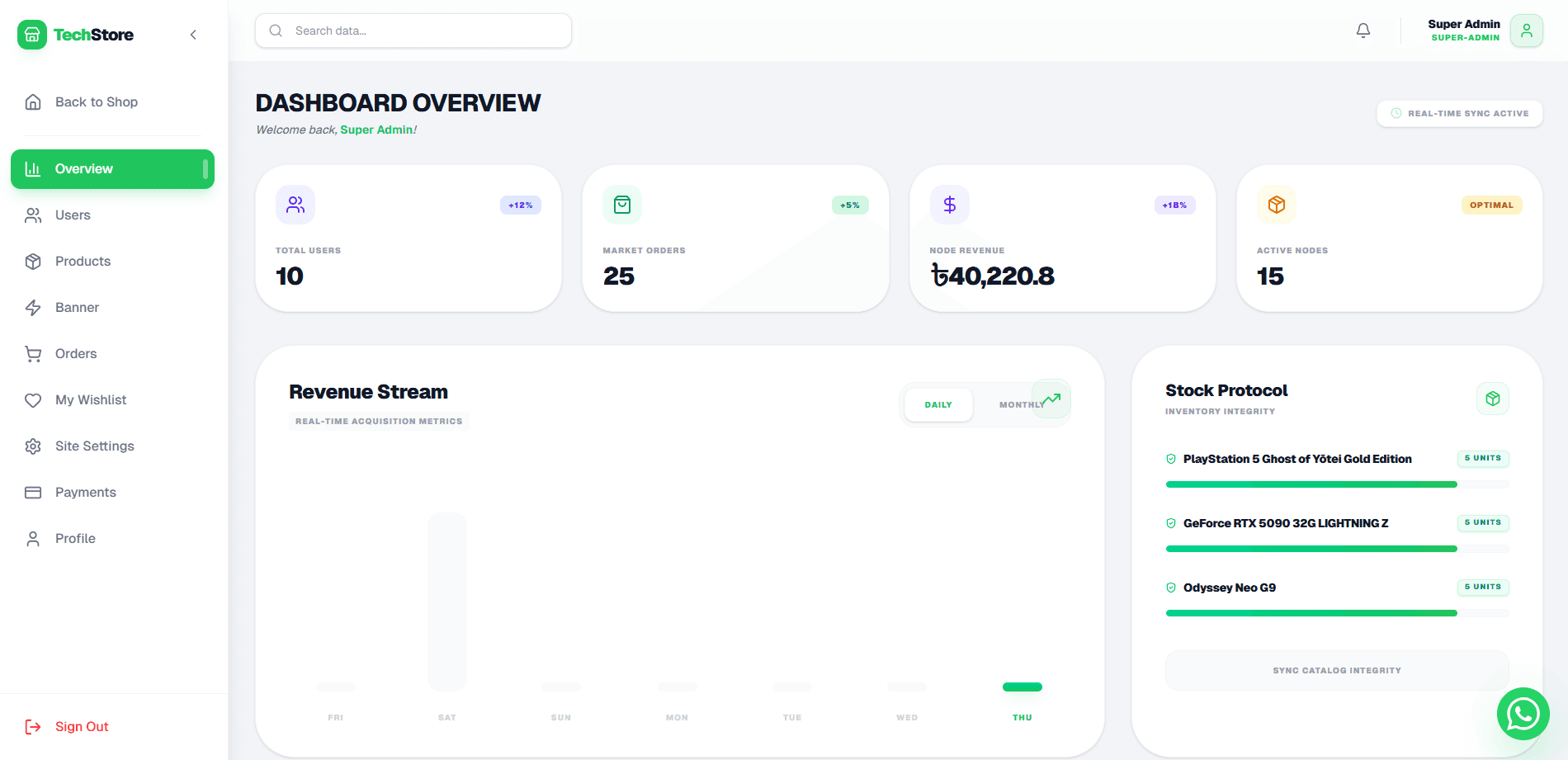Click the TechStore logo icon

pyautogui.click(x=32, y=35)
